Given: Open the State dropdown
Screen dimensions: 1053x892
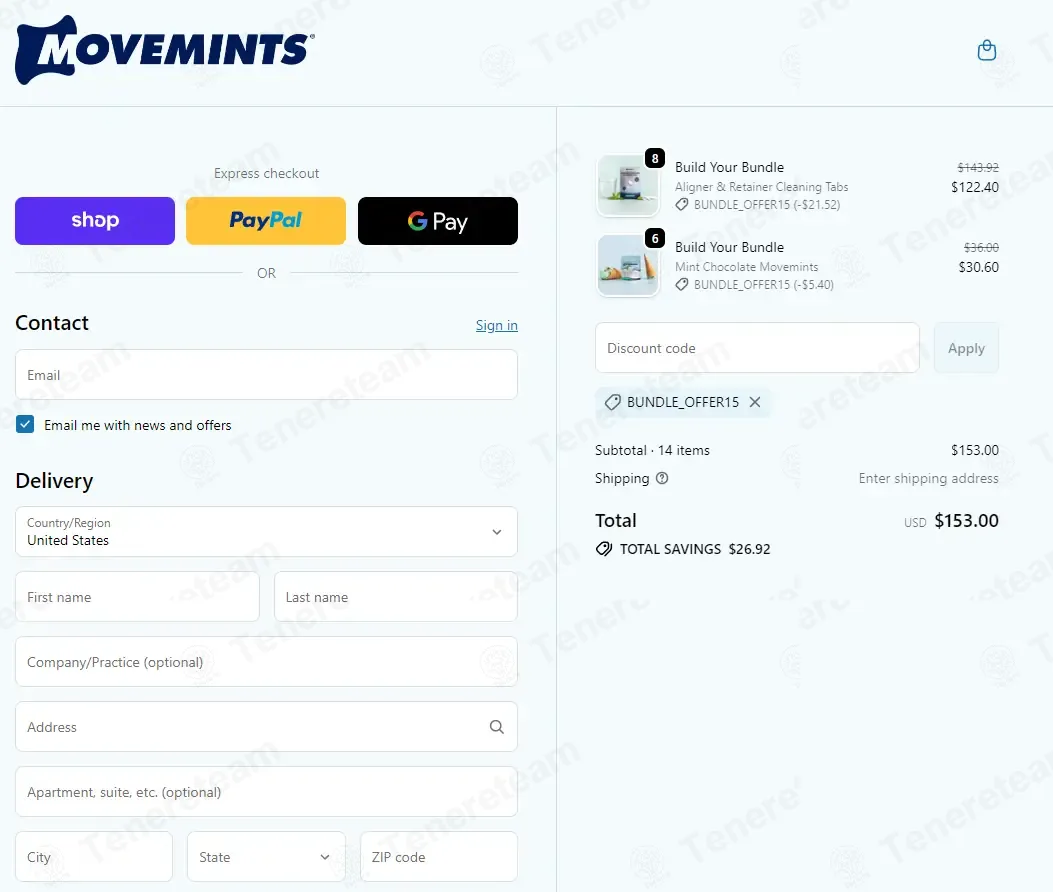Looking at the screenshot, I should (266, 856).
